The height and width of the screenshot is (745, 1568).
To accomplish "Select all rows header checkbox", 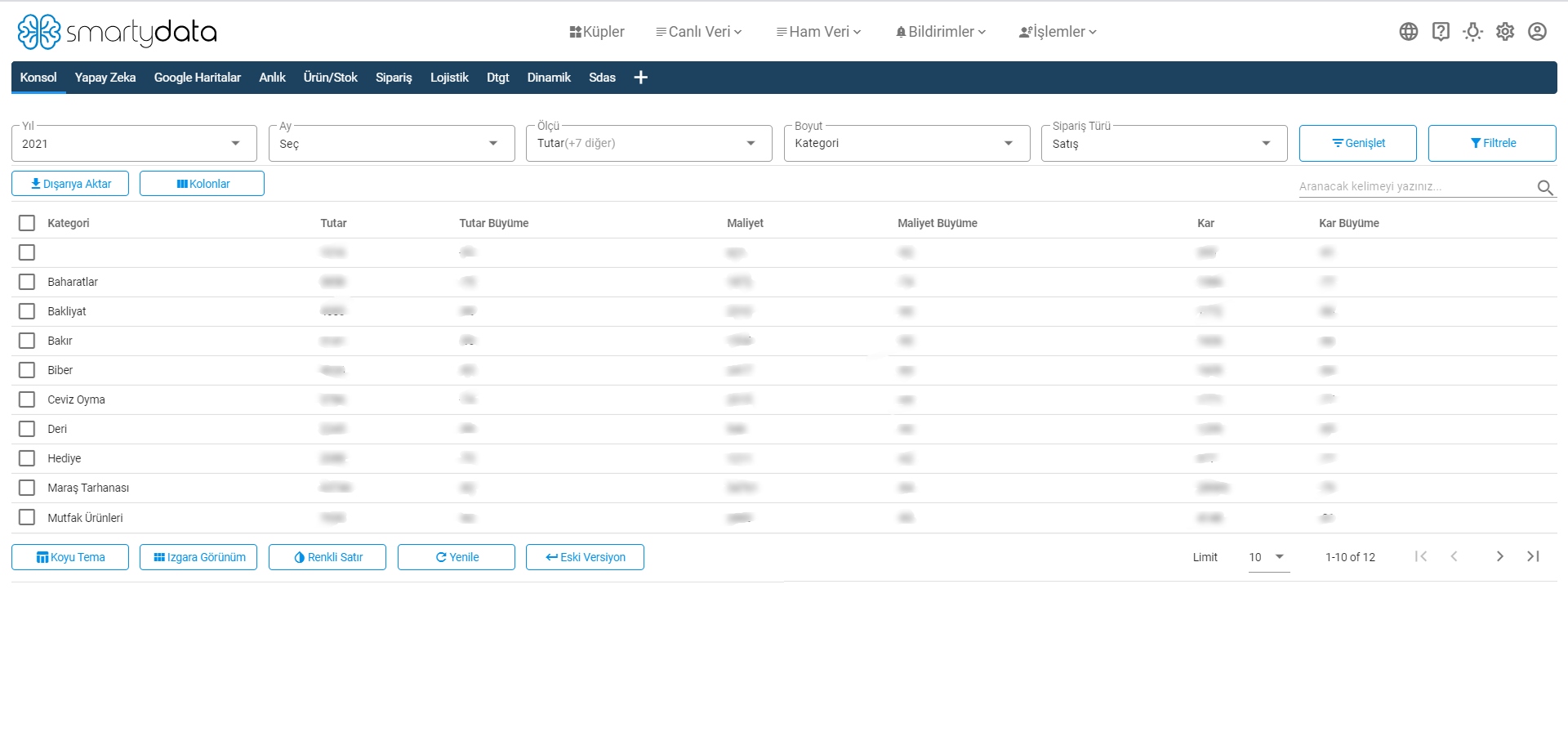I will (x=27, y=223).
